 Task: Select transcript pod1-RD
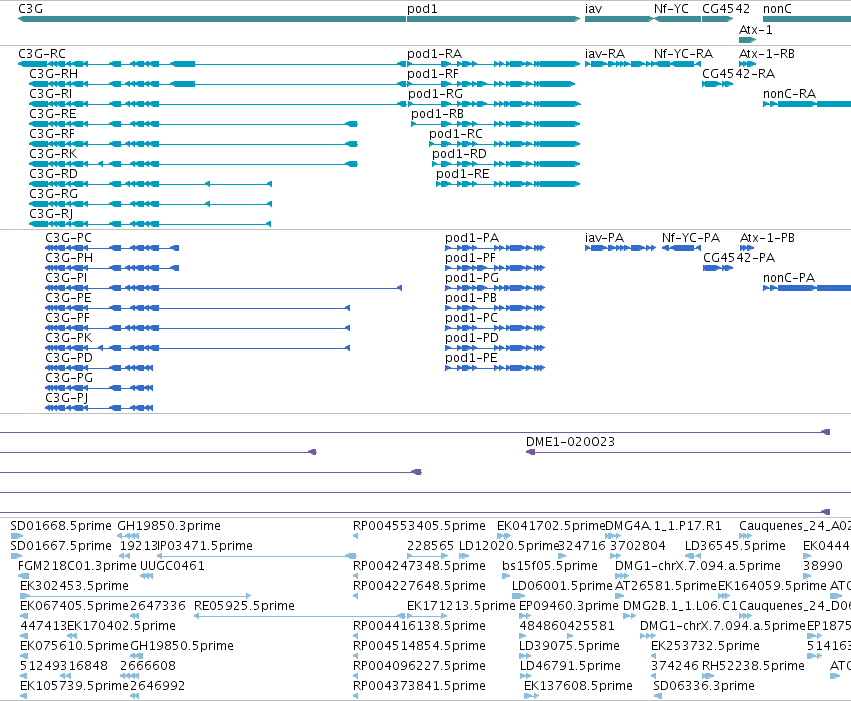click(506, 164)
